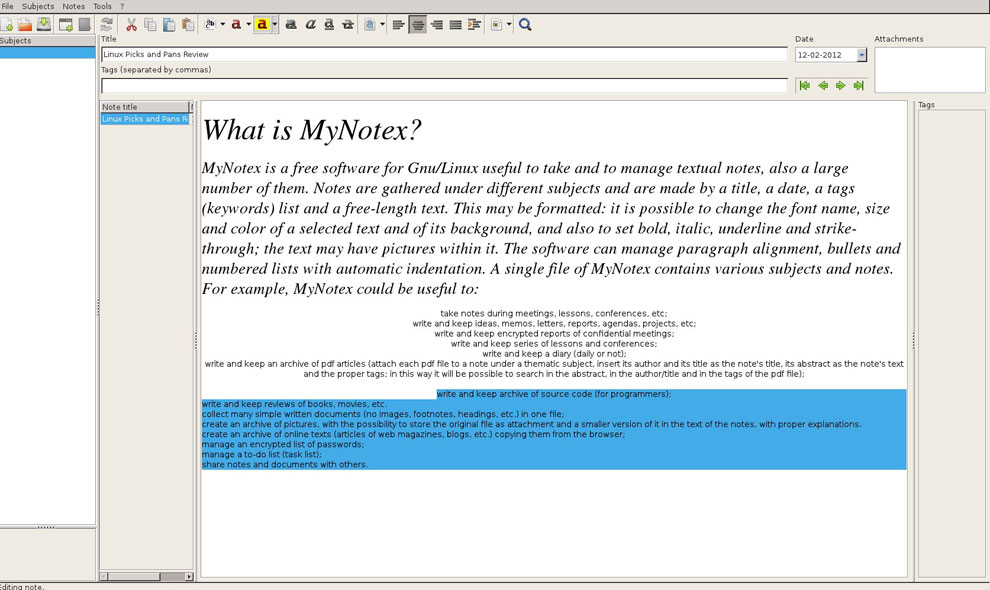The image size is (990, 590).
Task: Click the indent list icon with orange arrow
Action: pos(474,25)
